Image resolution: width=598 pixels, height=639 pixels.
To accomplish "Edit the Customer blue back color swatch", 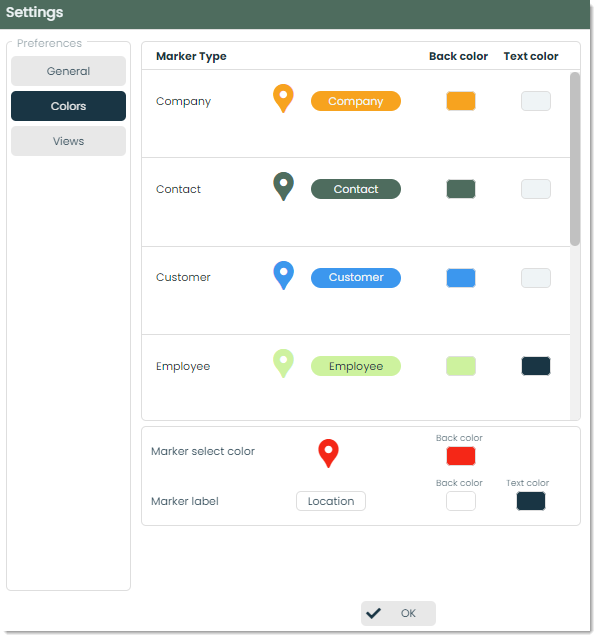I will pos(461,278).
